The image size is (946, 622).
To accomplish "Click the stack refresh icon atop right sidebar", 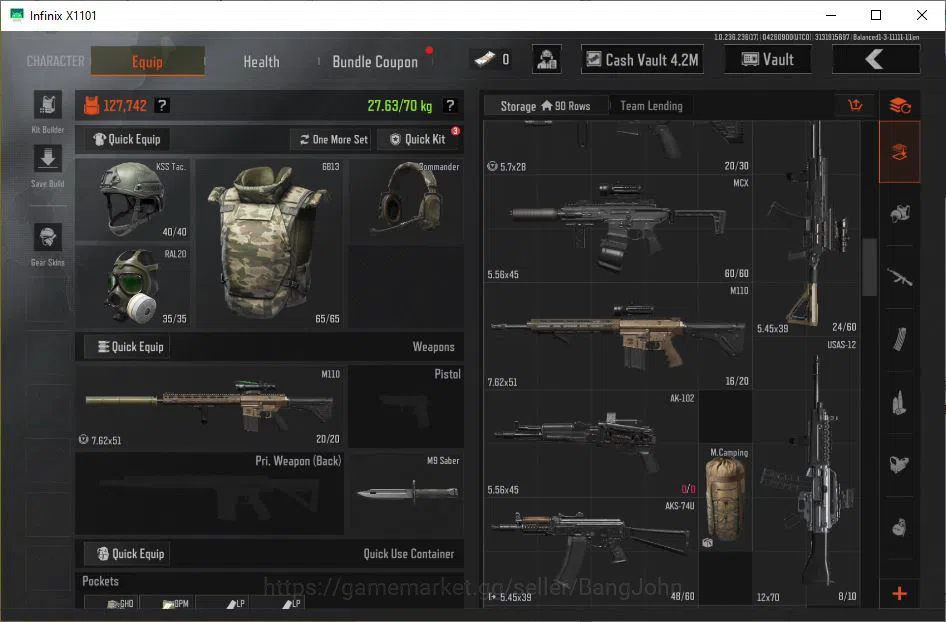I will 900,106.
